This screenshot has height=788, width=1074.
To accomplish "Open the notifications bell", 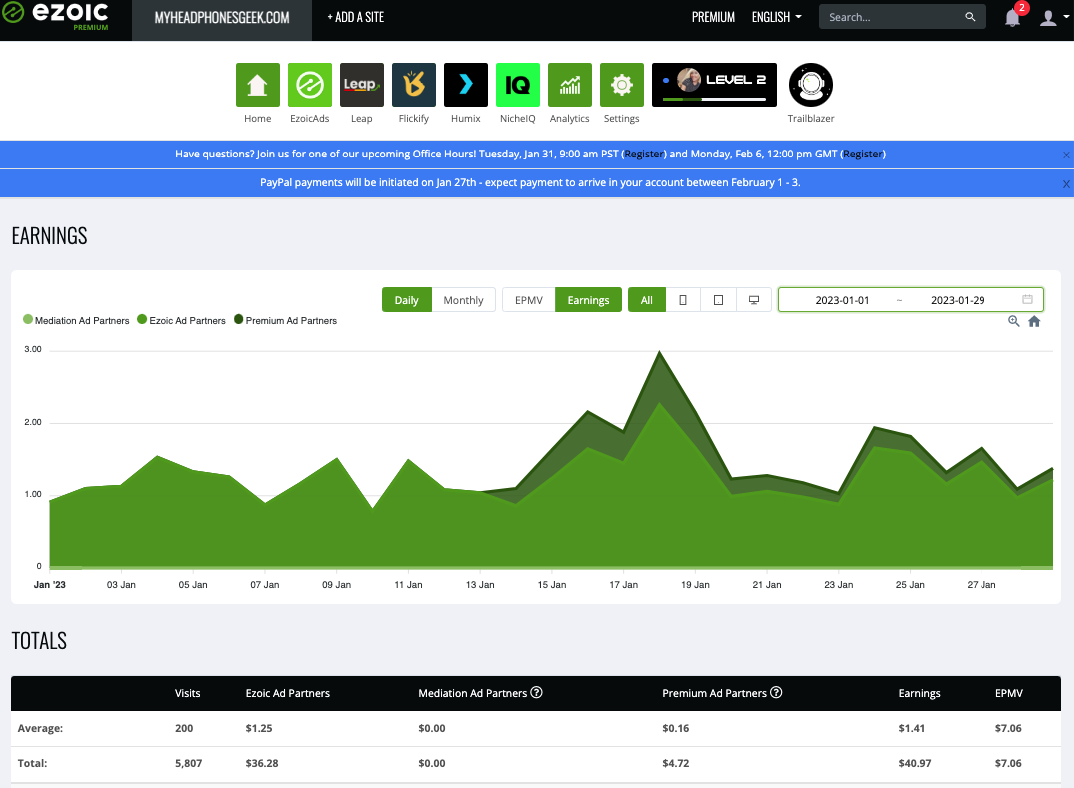I will (1013, 17).
